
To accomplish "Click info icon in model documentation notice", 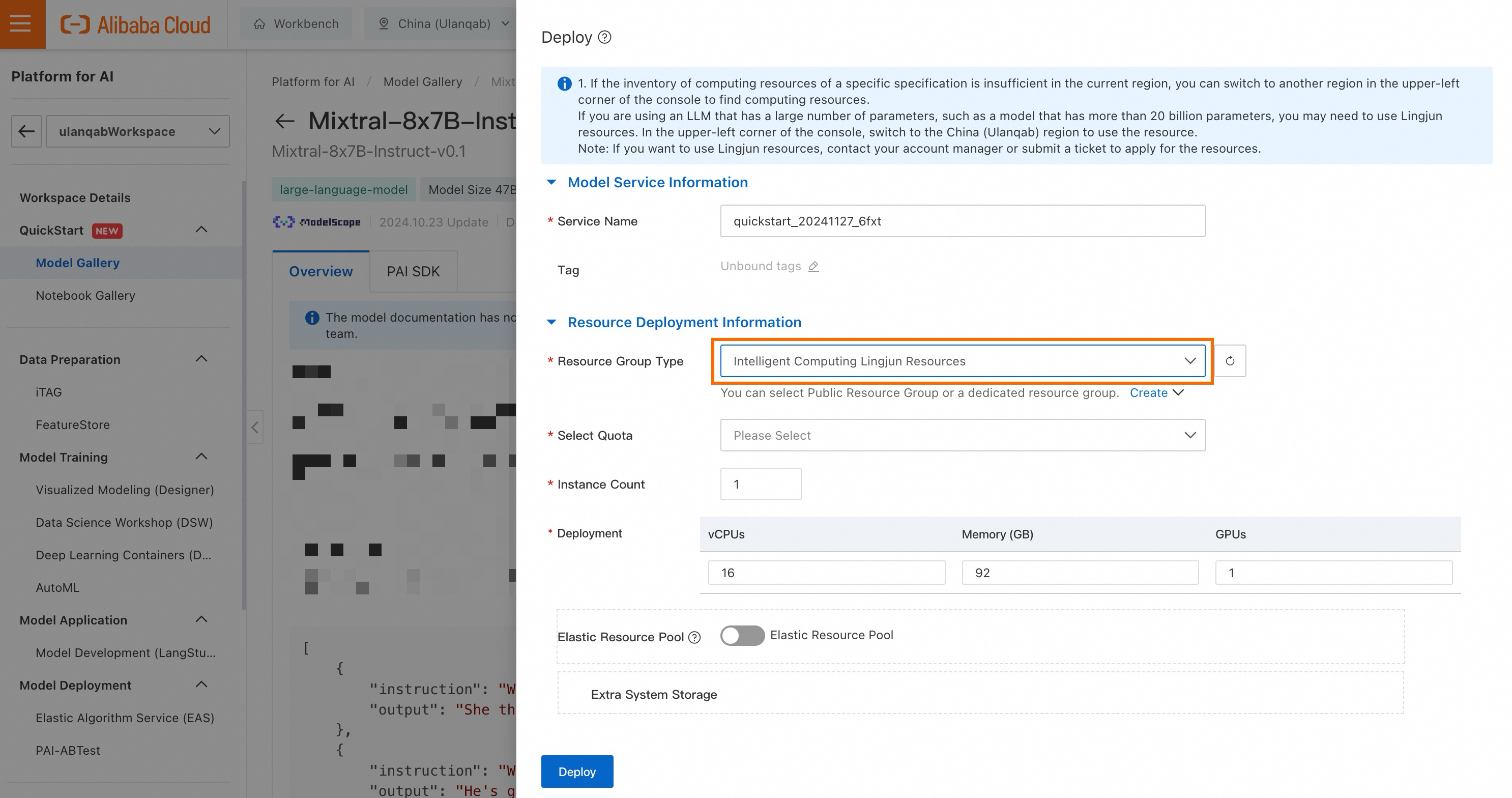I will 312,318.
